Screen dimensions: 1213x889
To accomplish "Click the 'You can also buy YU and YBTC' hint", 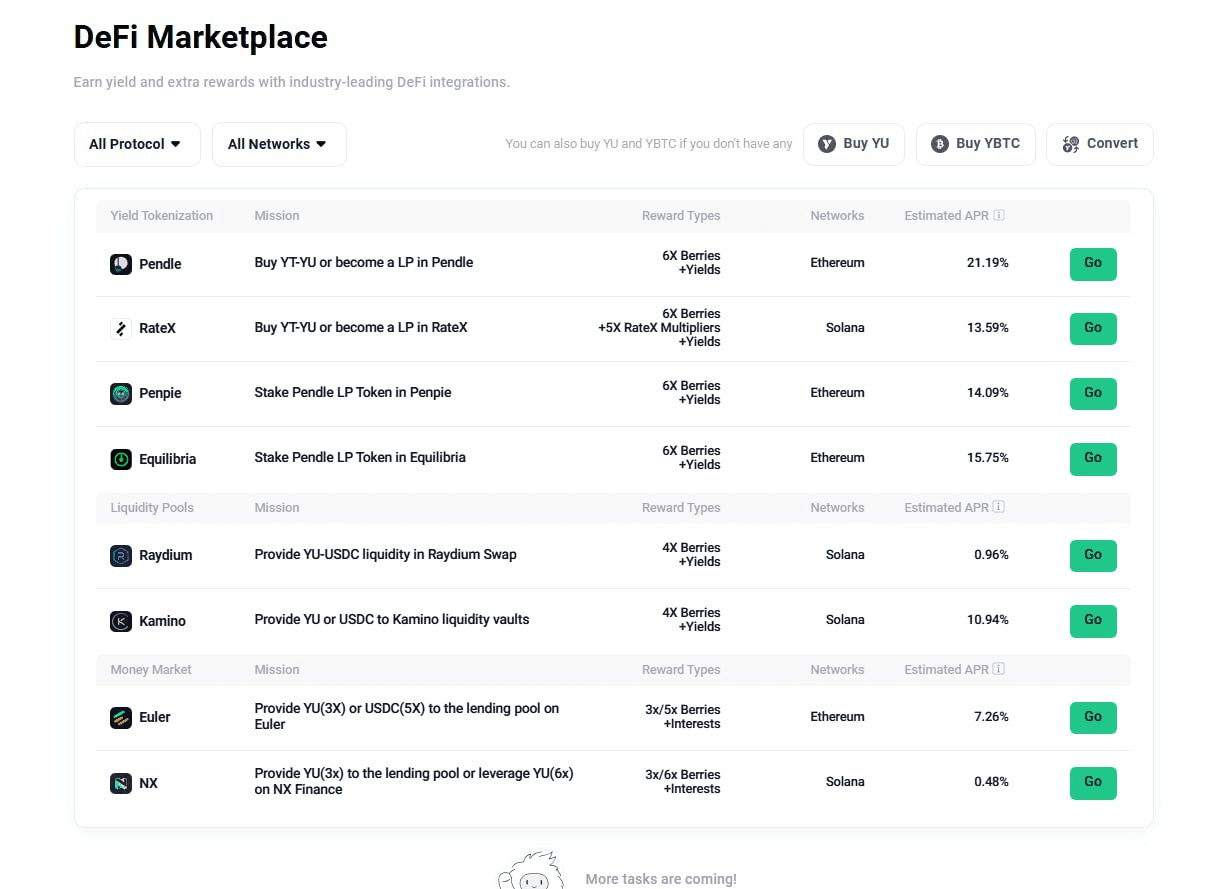I will [x=649, y=144].
